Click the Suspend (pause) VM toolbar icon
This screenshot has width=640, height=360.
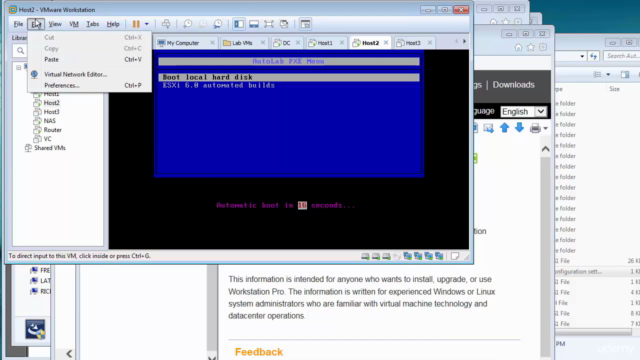136,24
